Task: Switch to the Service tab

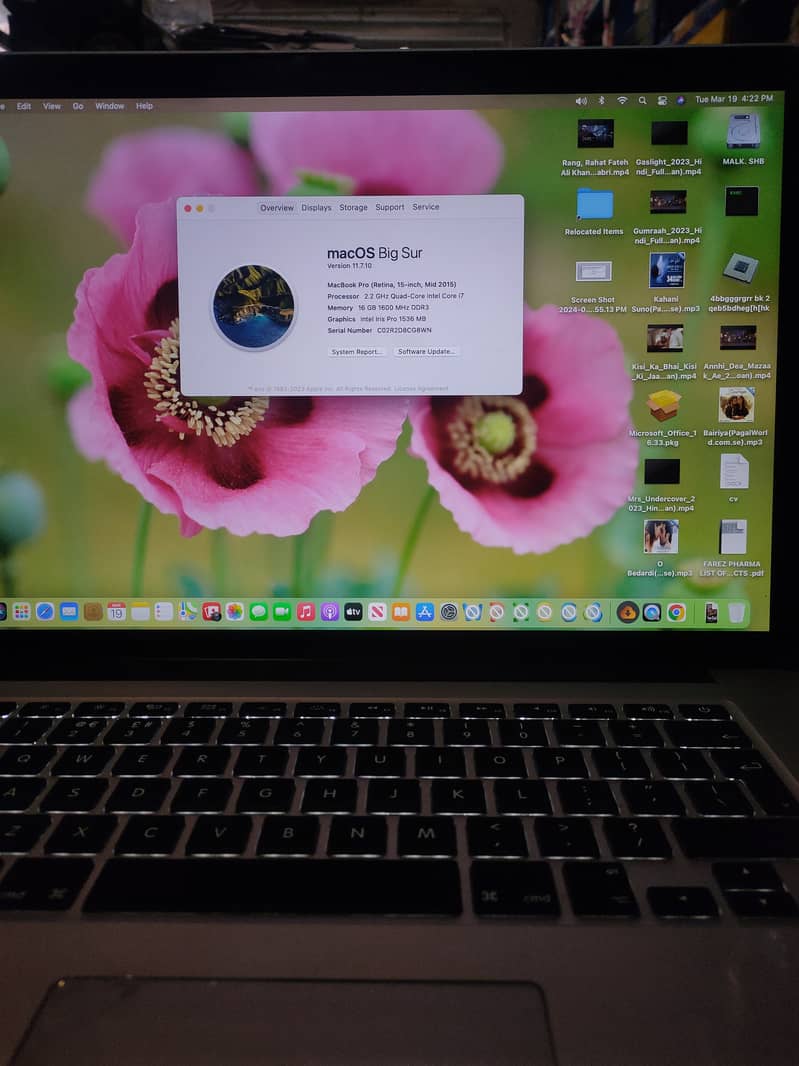Action: [x=426, y=207]
